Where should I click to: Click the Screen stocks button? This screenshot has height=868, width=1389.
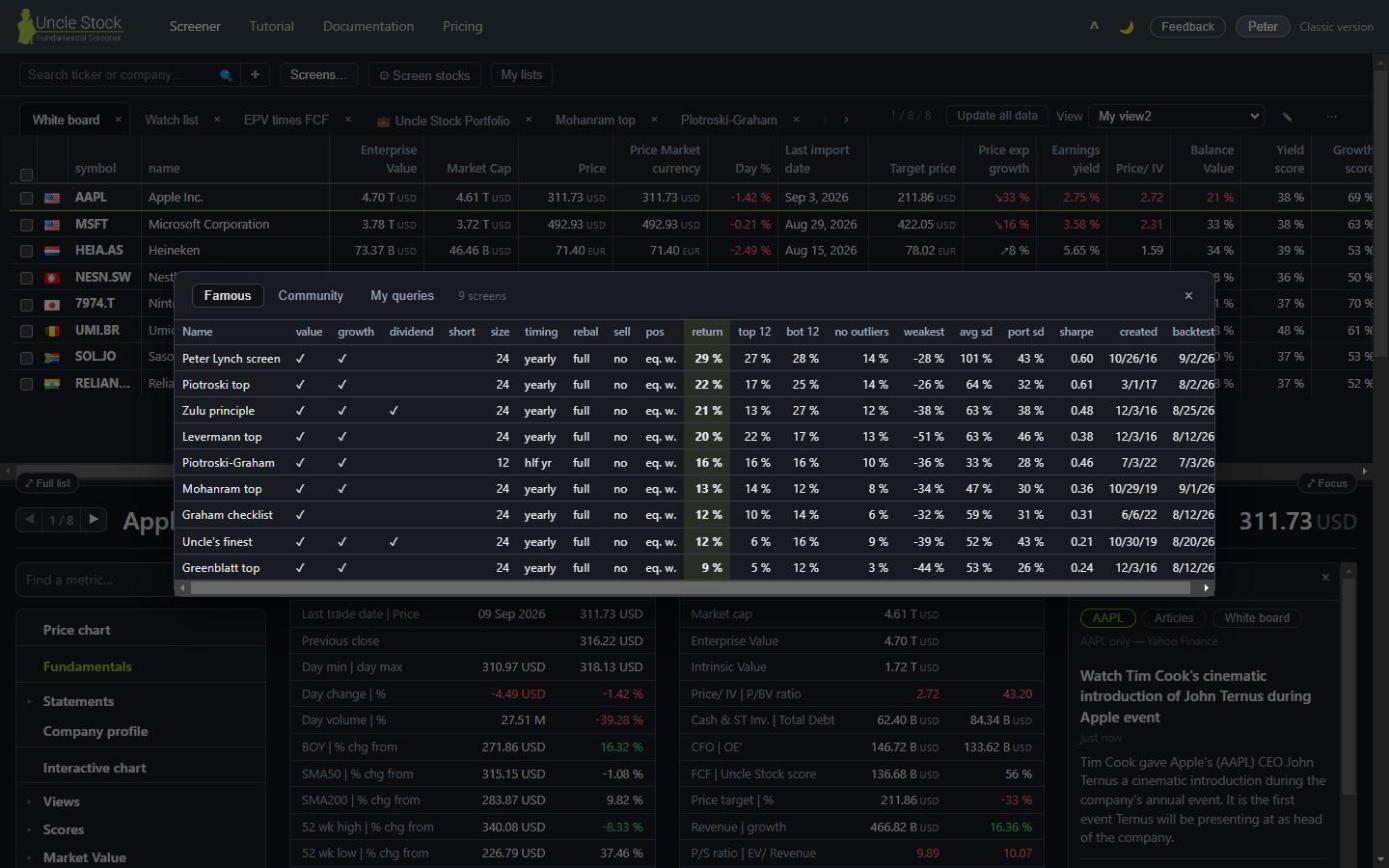coord(424,75)
